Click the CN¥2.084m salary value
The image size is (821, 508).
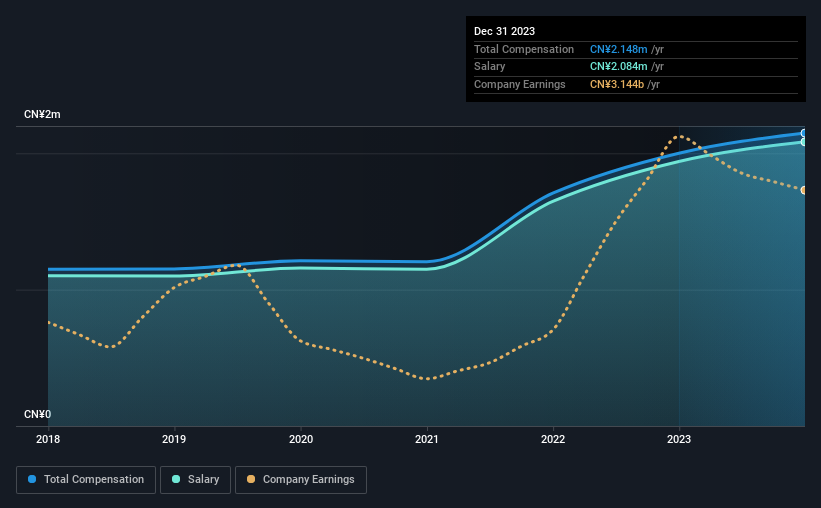point(618,67)
